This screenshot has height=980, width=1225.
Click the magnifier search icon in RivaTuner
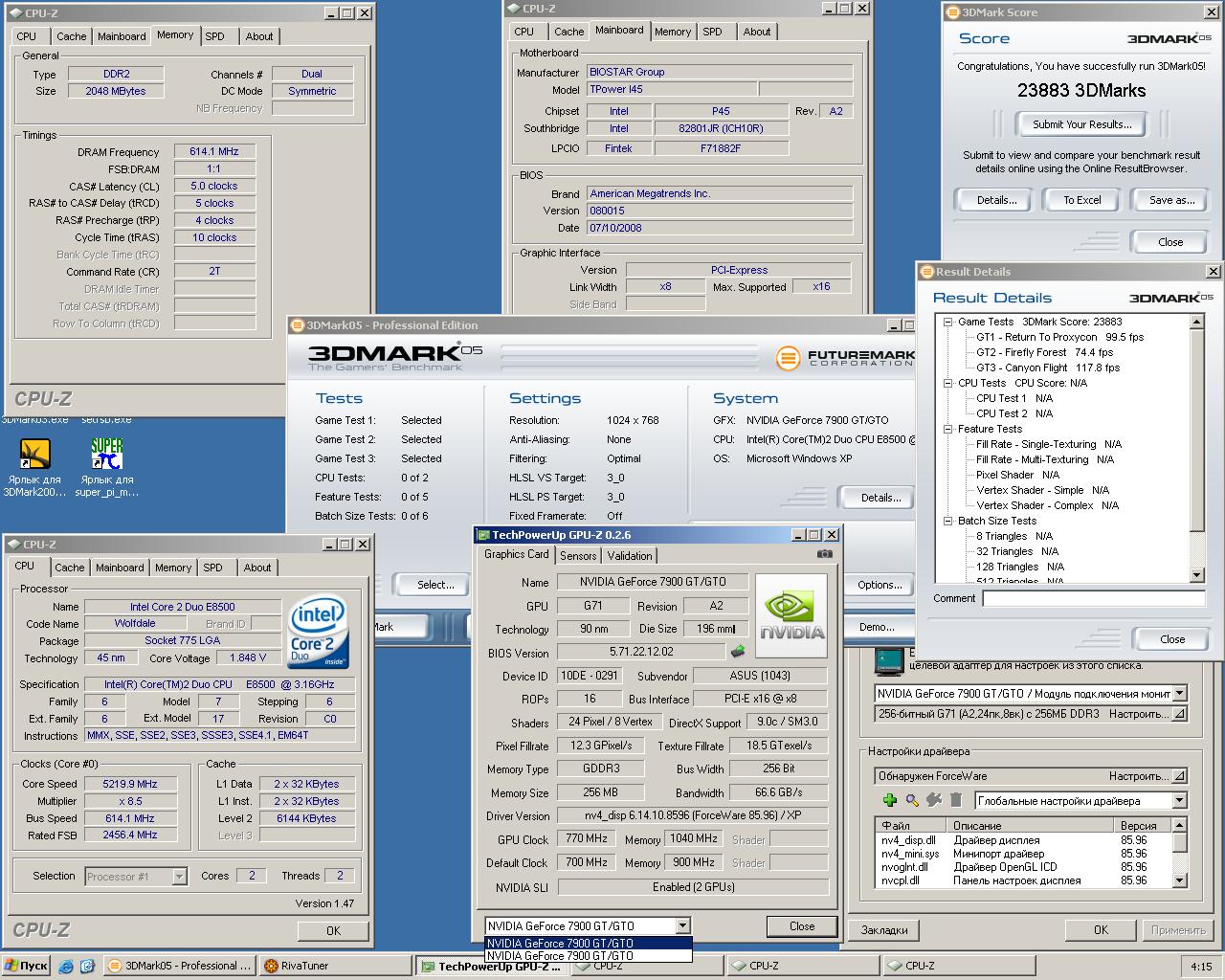click(912, 800)
